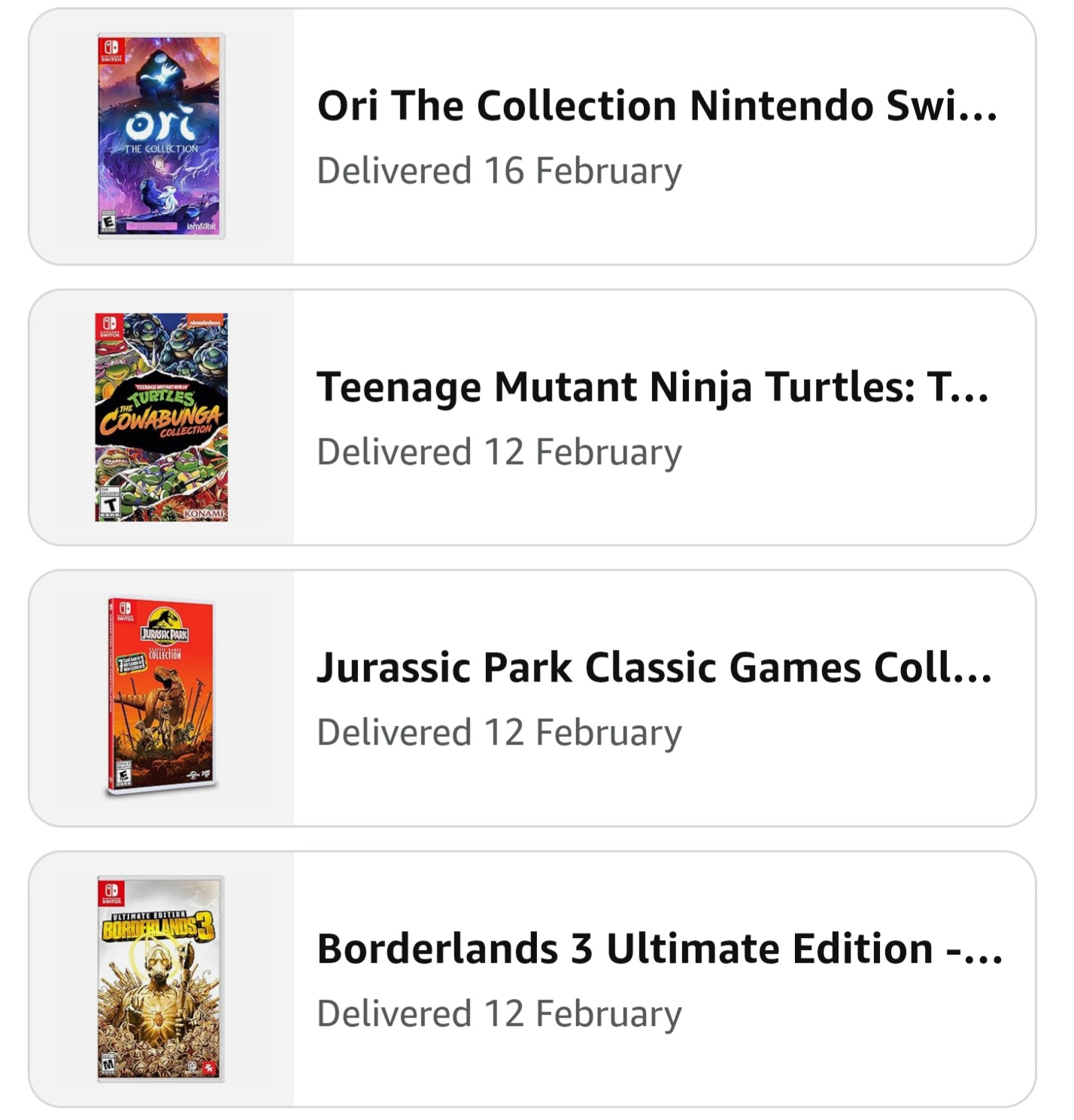Open the Ori The Collection order title
This screenshot has height=1120, width=1074.
pos(657,105)
